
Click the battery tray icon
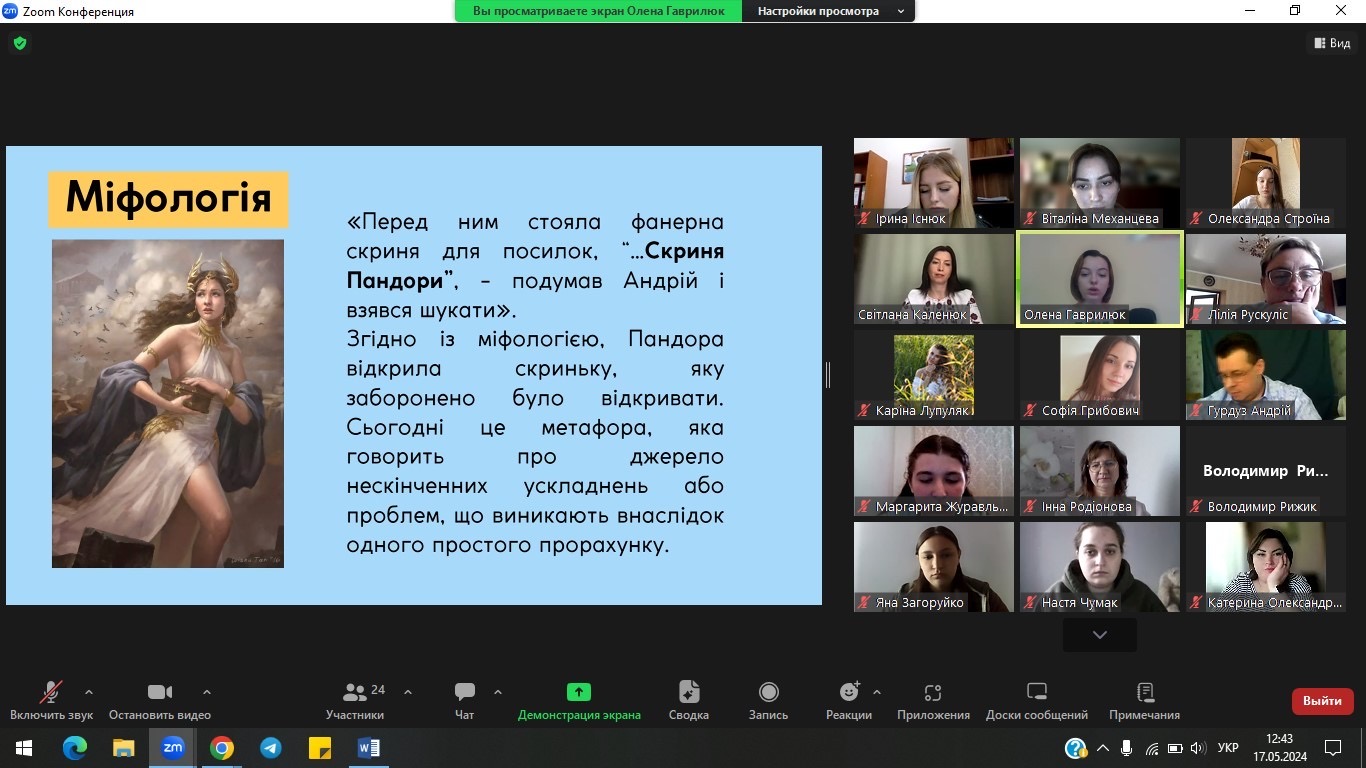point(1175,748)
